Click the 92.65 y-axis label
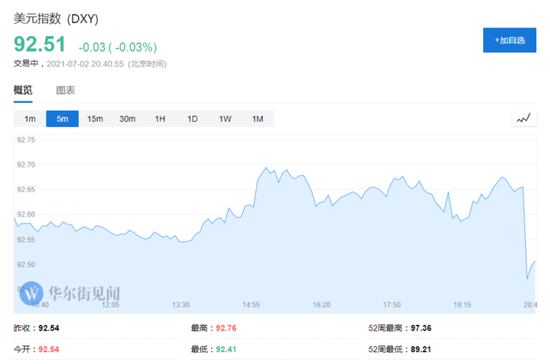The image size is (550, 364). point(26,189)
